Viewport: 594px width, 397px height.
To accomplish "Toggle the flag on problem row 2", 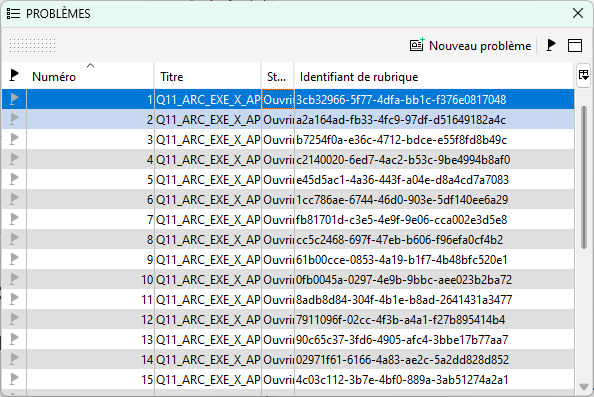I will pyautogui.click(x=14, y=119).
